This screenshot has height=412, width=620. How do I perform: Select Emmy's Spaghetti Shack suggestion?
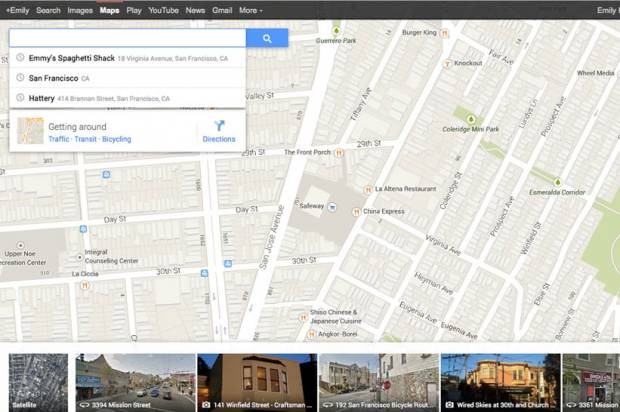(x=127, y=58)
